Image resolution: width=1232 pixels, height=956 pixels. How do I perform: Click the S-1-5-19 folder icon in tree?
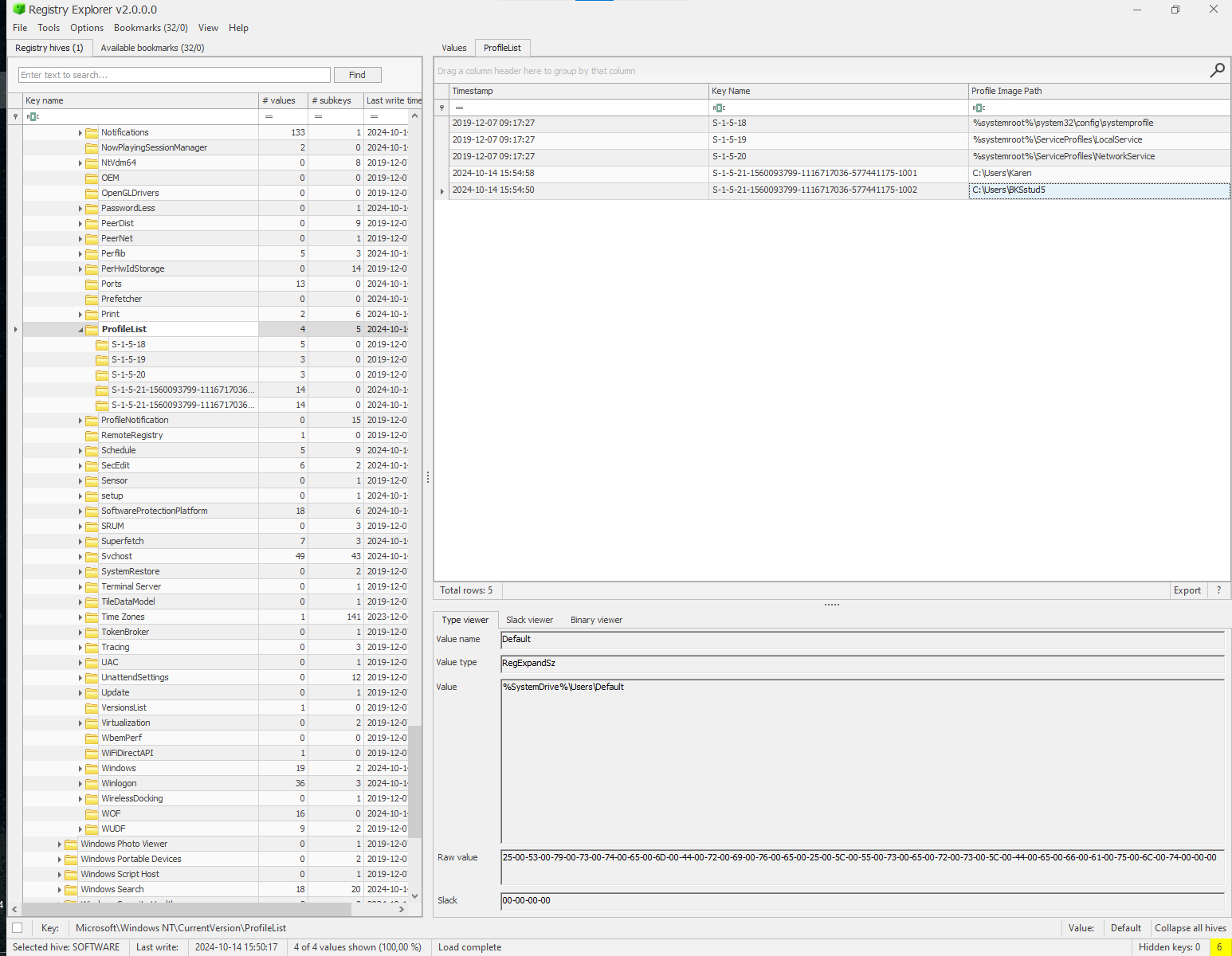tap(102, 359)
